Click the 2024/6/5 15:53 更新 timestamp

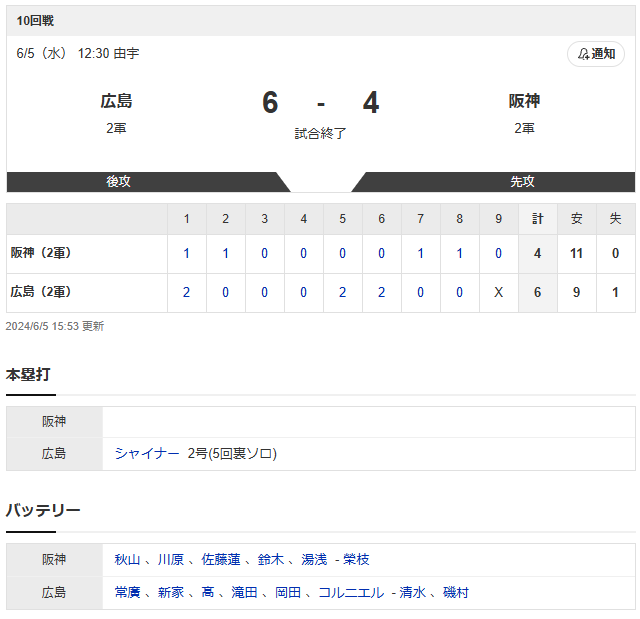click(x=55, y=326)
